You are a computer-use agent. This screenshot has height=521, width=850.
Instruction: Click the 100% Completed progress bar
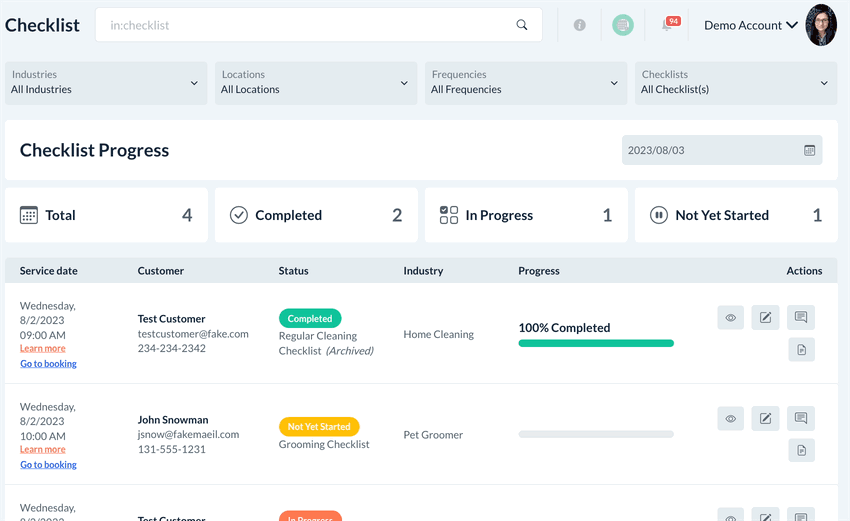[596, 343]
